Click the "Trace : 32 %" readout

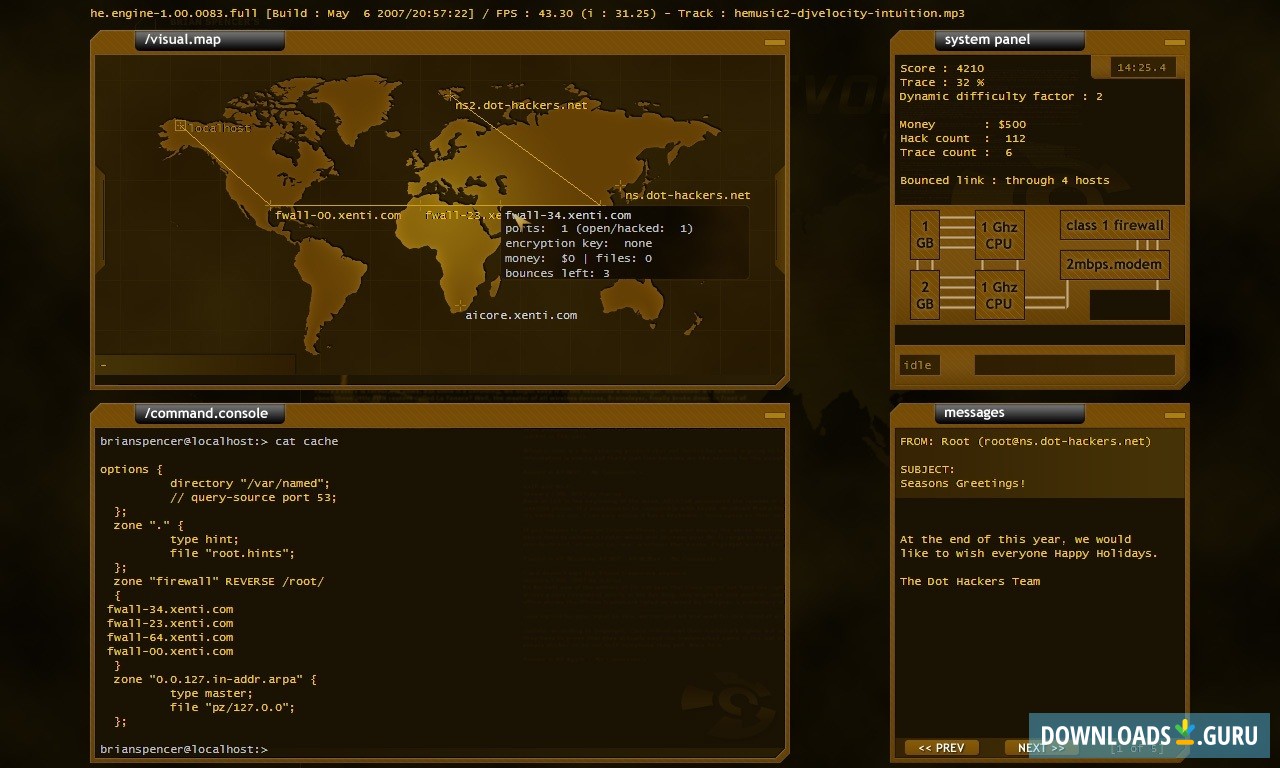(x=942, y=83)
